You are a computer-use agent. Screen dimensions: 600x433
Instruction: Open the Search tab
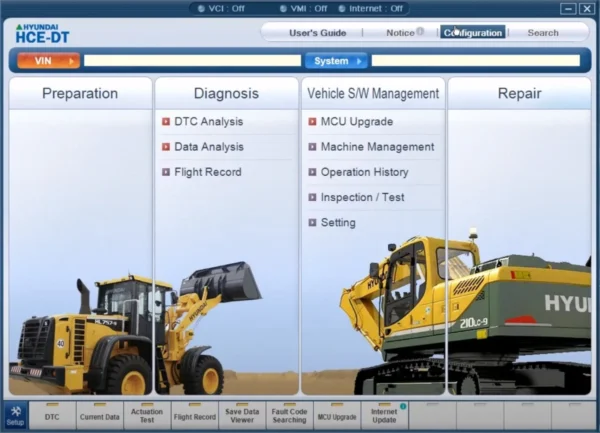pos(543,33)
